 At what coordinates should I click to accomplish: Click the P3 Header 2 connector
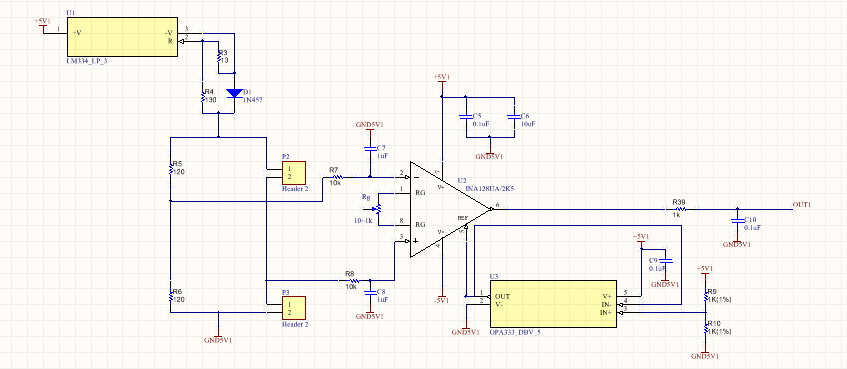click(294, 308)
